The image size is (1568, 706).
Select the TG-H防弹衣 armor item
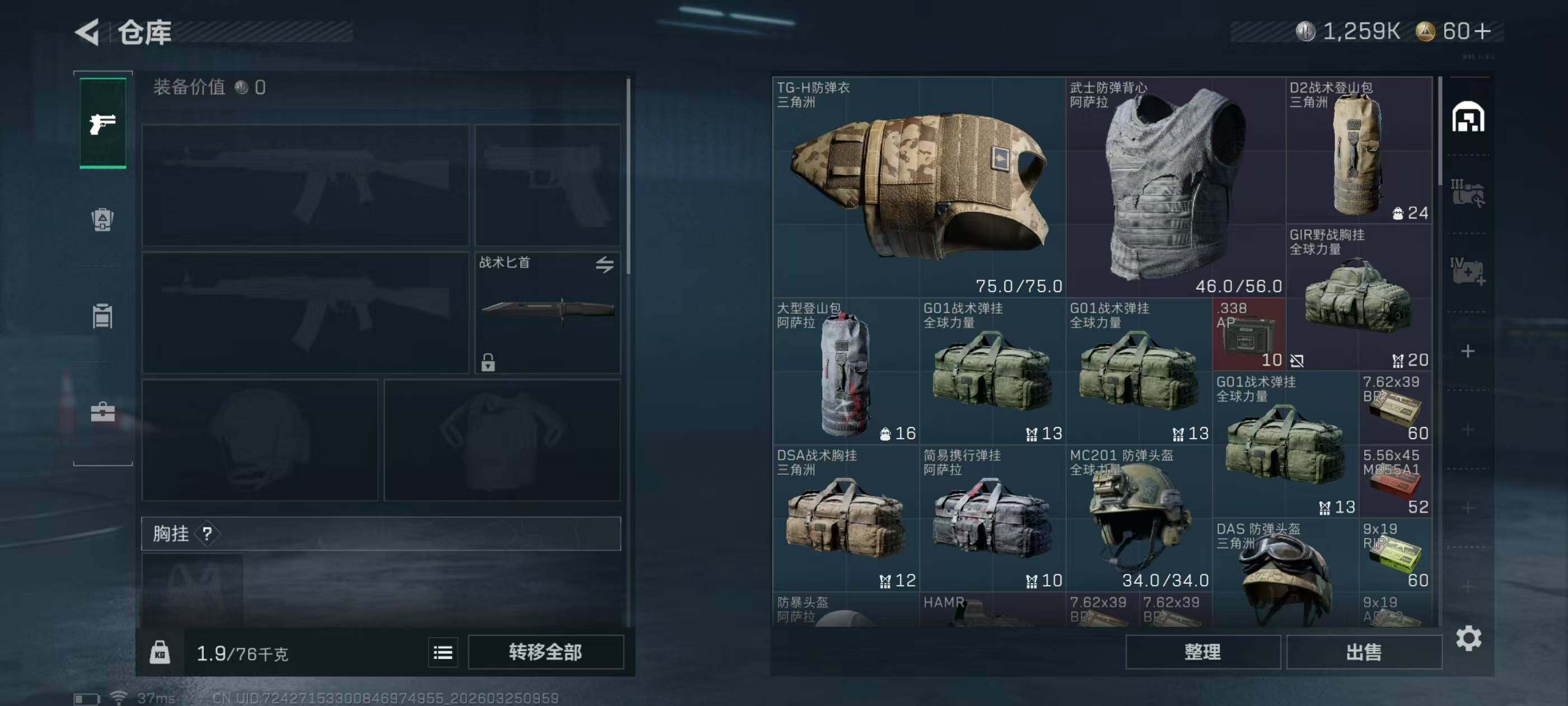coord(919,187)
